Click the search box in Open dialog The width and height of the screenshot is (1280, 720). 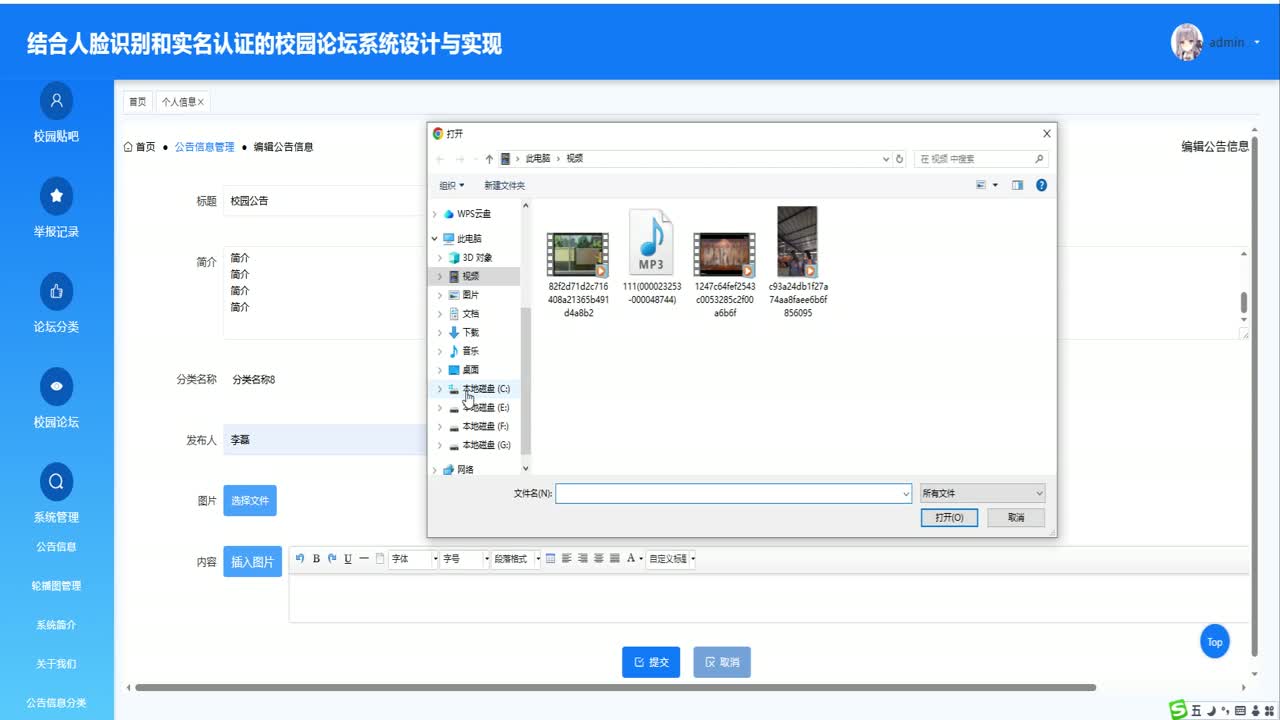point(980,159)
